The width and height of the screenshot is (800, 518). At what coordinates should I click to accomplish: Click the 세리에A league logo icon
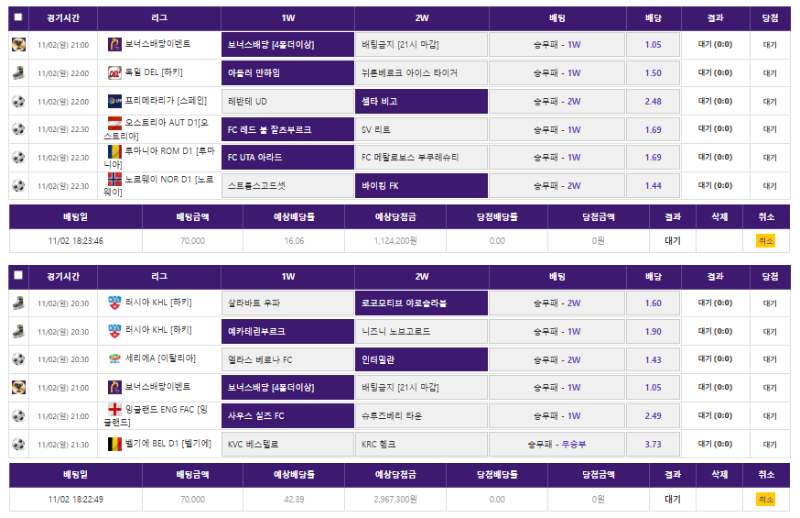[x=115, y=359]
